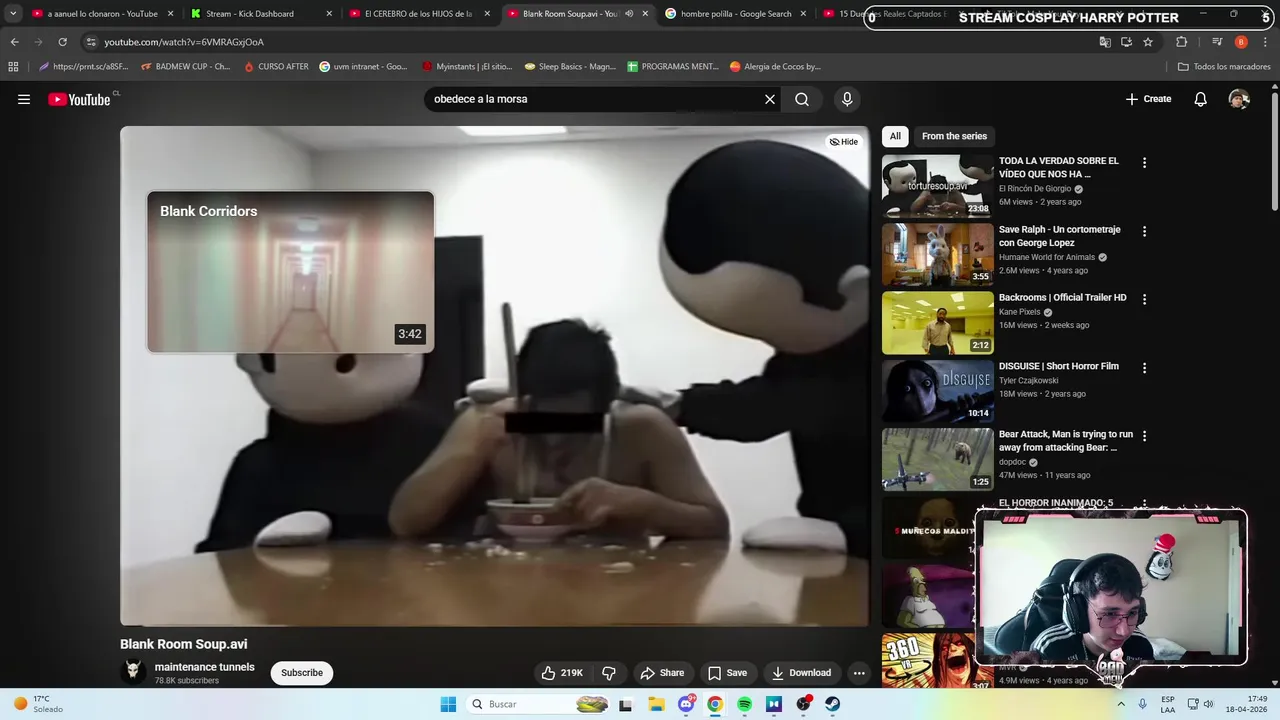
Task: Switch to El CEREBRO de los HIJOS tab
Action: click(x=418, y=14)
